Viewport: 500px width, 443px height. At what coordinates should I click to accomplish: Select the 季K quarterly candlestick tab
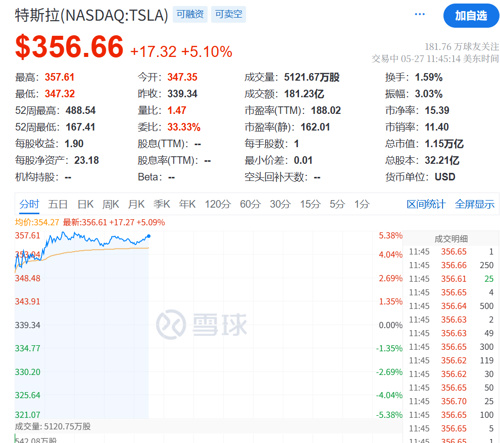[162, 204]
